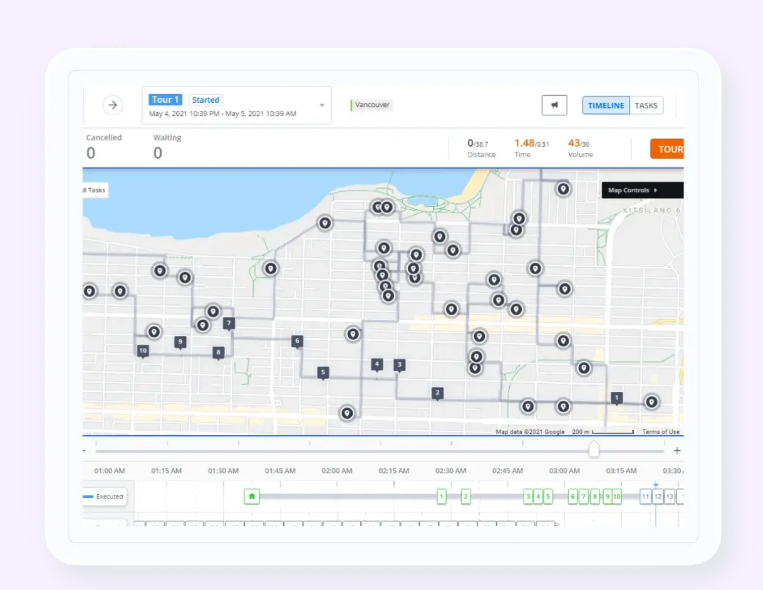Click the right-arrow collapse button
This screenshot has height=590, width=763.
tap(112, 105)
